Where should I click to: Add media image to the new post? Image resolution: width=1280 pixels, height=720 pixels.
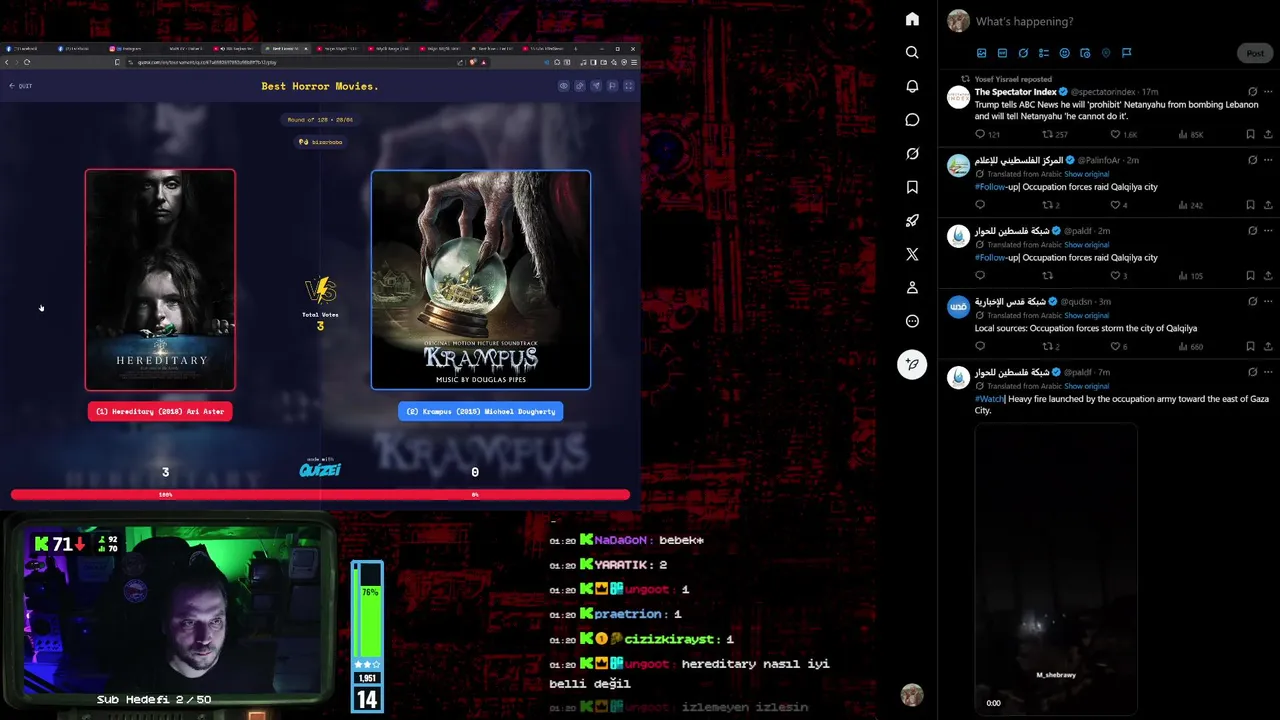click(982, 53)
